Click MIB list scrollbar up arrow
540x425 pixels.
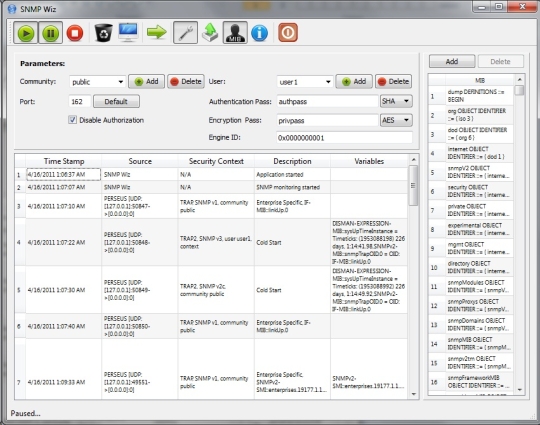coord(520,80)
